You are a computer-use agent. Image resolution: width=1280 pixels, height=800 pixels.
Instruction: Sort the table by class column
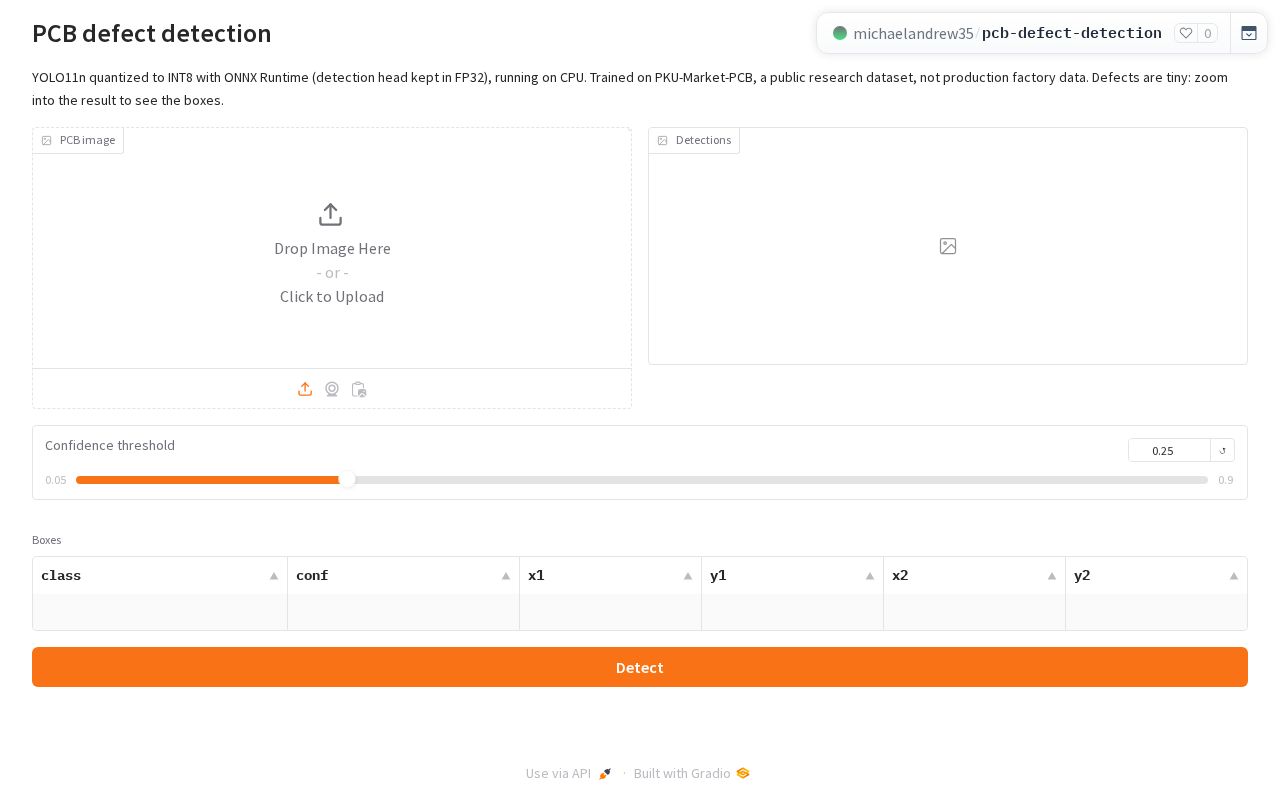[274, 576]
